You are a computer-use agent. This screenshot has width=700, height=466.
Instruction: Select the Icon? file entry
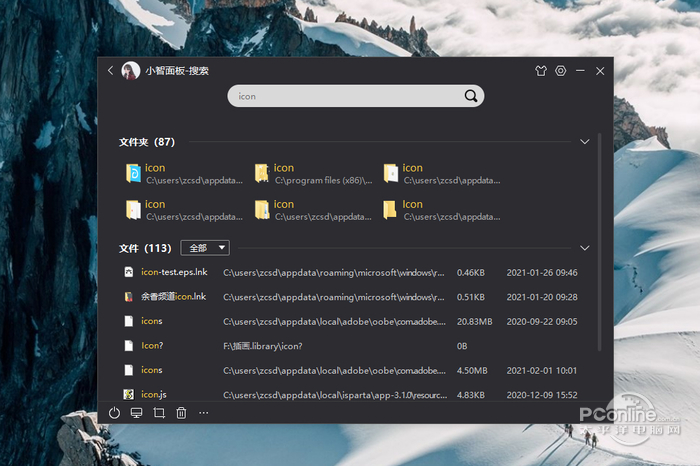pos(350,346)
